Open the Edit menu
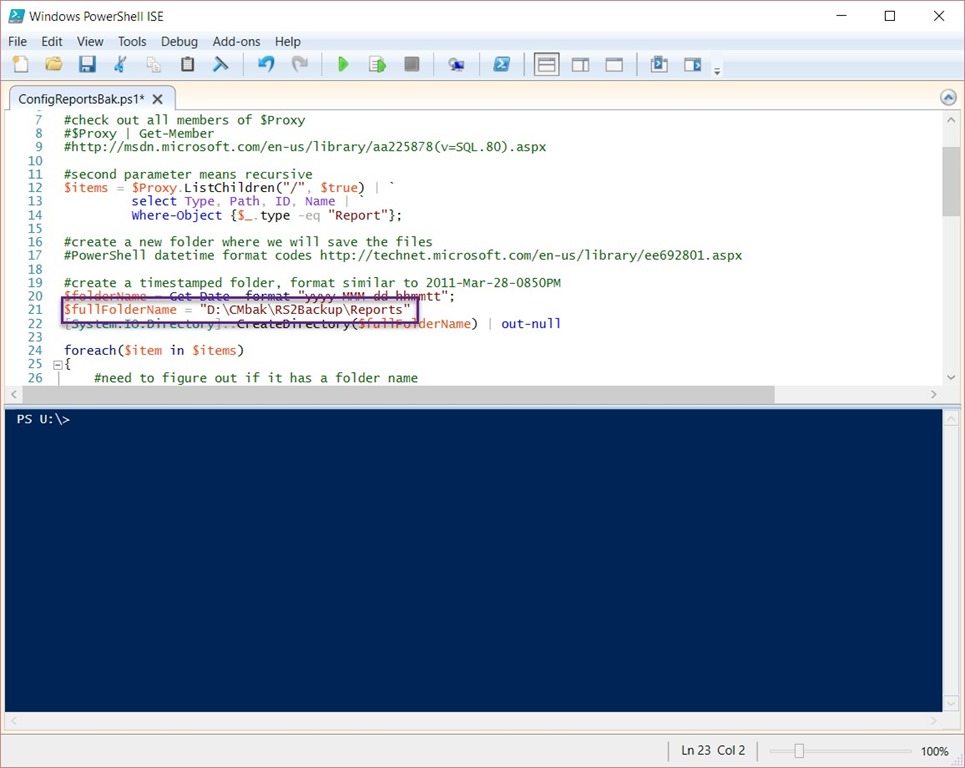The width and height of the screenshot is (965, 768). (52, 41)
